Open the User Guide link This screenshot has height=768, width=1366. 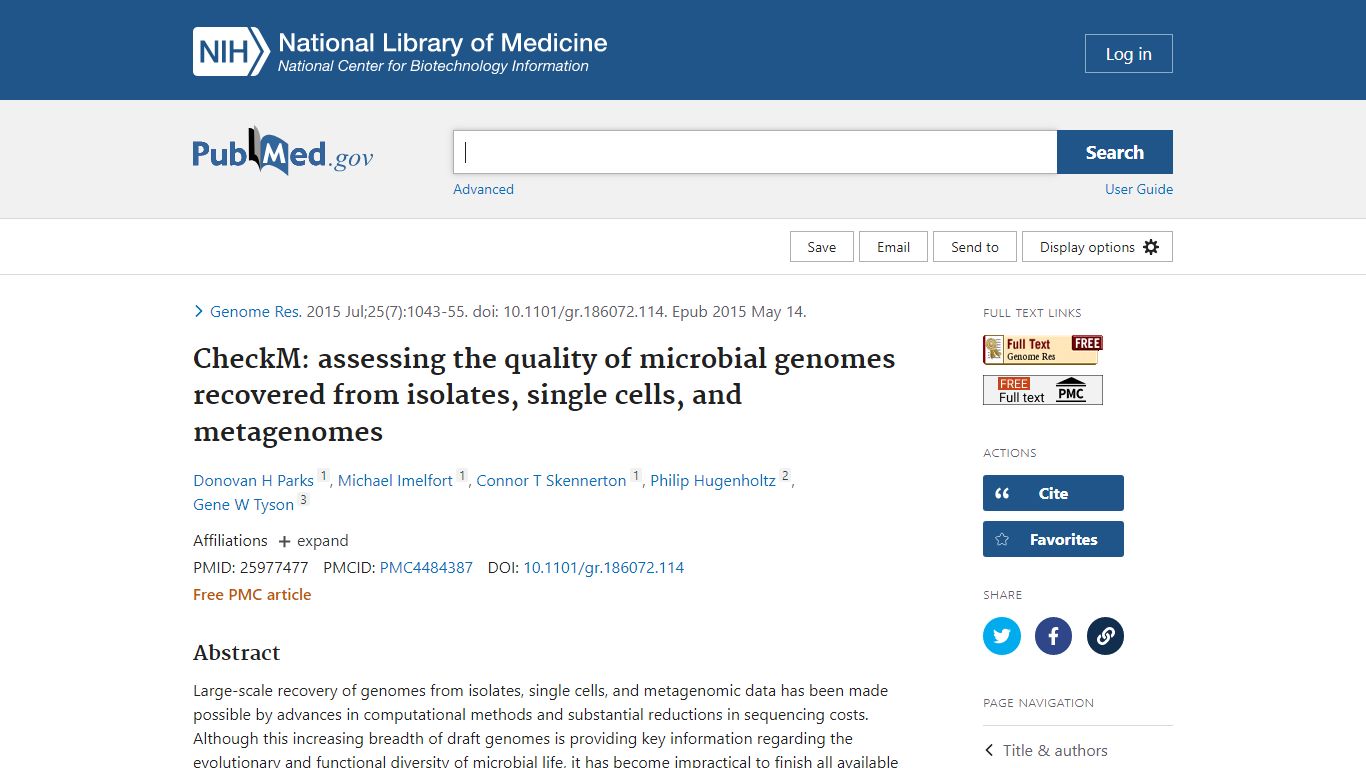pyautogui.click(x=1139, y=189)
